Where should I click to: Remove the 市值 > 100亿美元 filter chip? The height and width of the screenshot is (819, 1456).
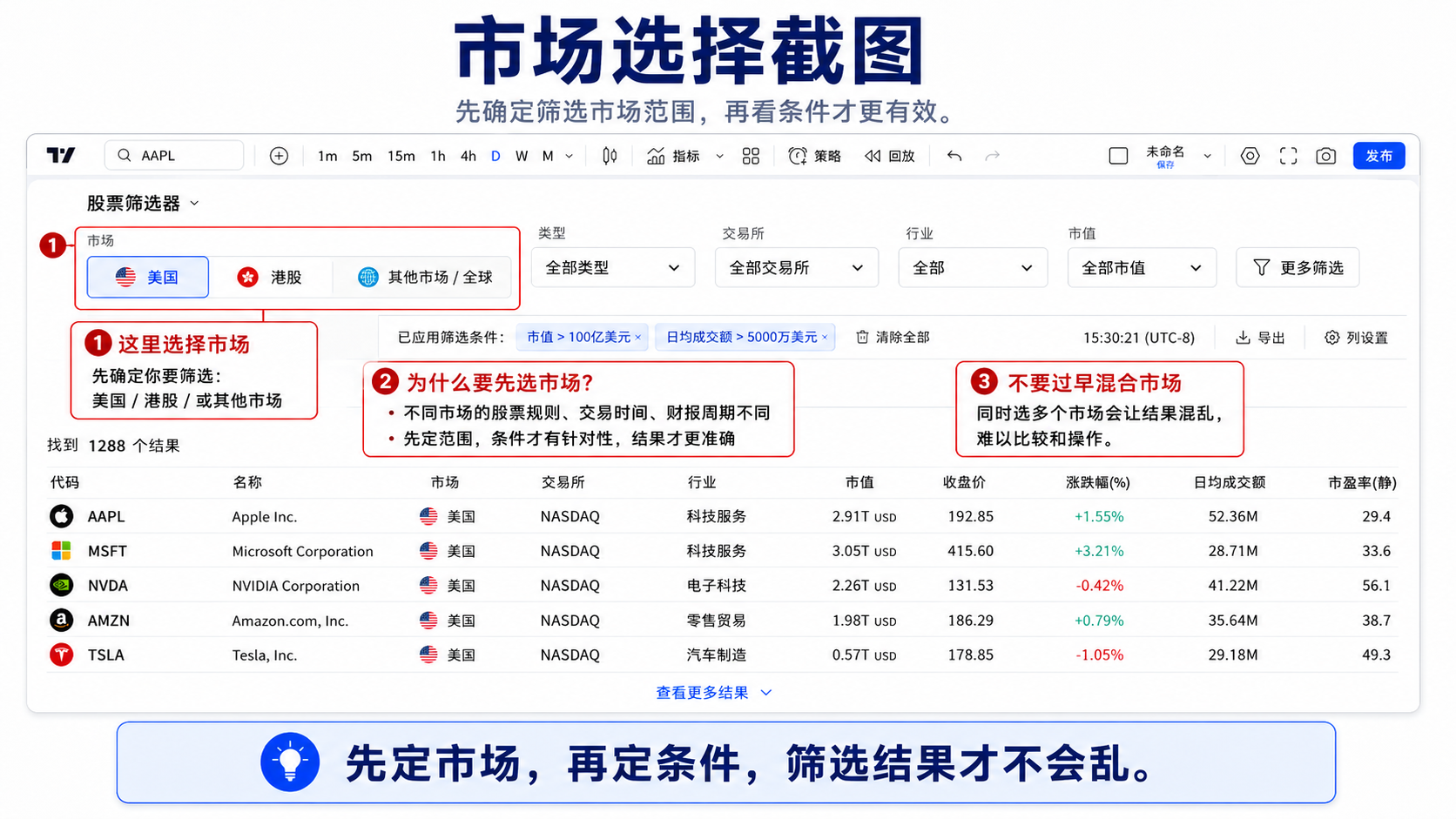pyautogui.click(x=638, y=338)
